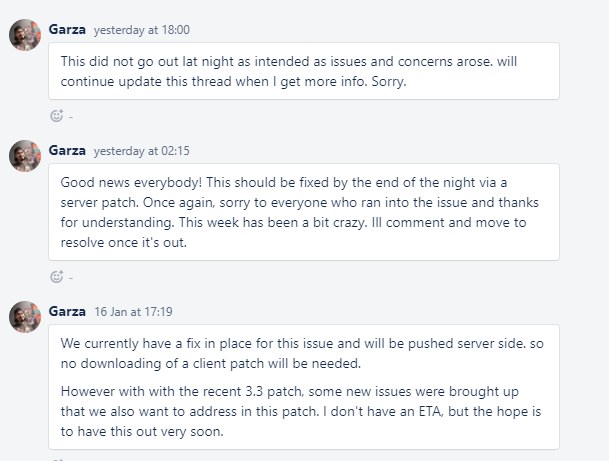The width and height of the screenshot is (609, 461).
Task: Open Garza's name link above the 18:00 comment
Action: [67, 30]
